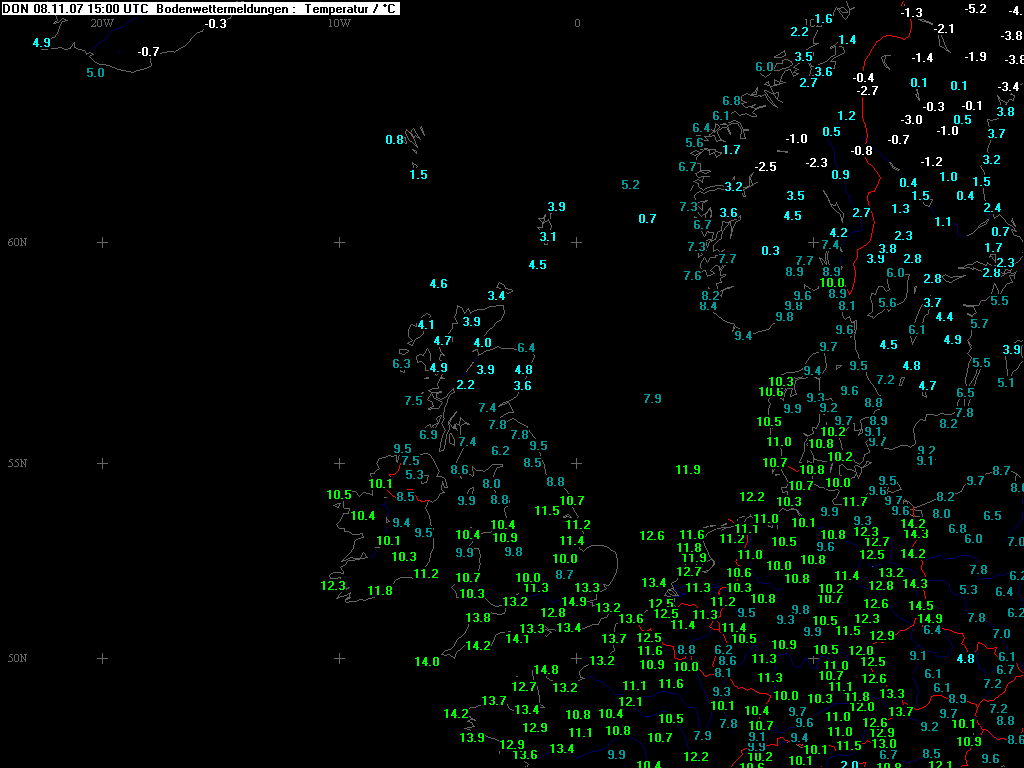The height and width of the screenshot is (768, 1024).
Task: Click the -2.5 temperature value
Action: pyautogui.click(x=765, y=166)
